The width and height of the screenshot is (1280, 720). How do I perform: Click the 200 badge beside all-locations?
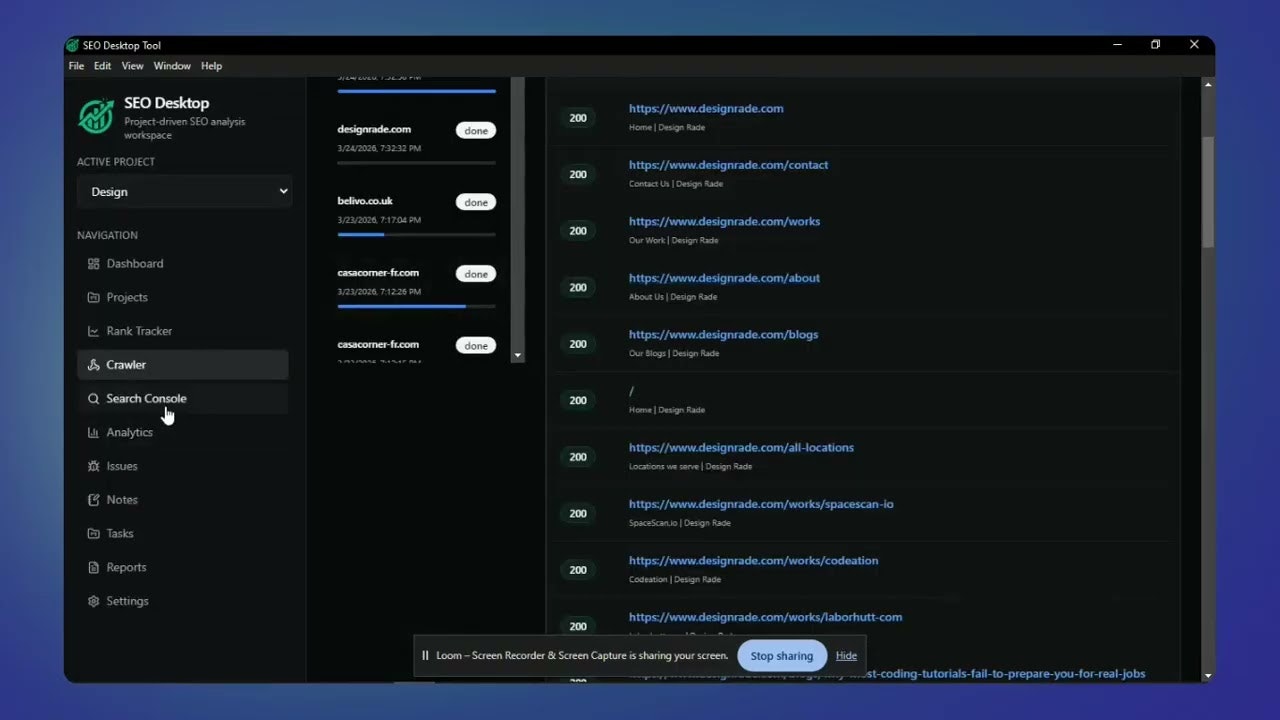coord(578,457)
